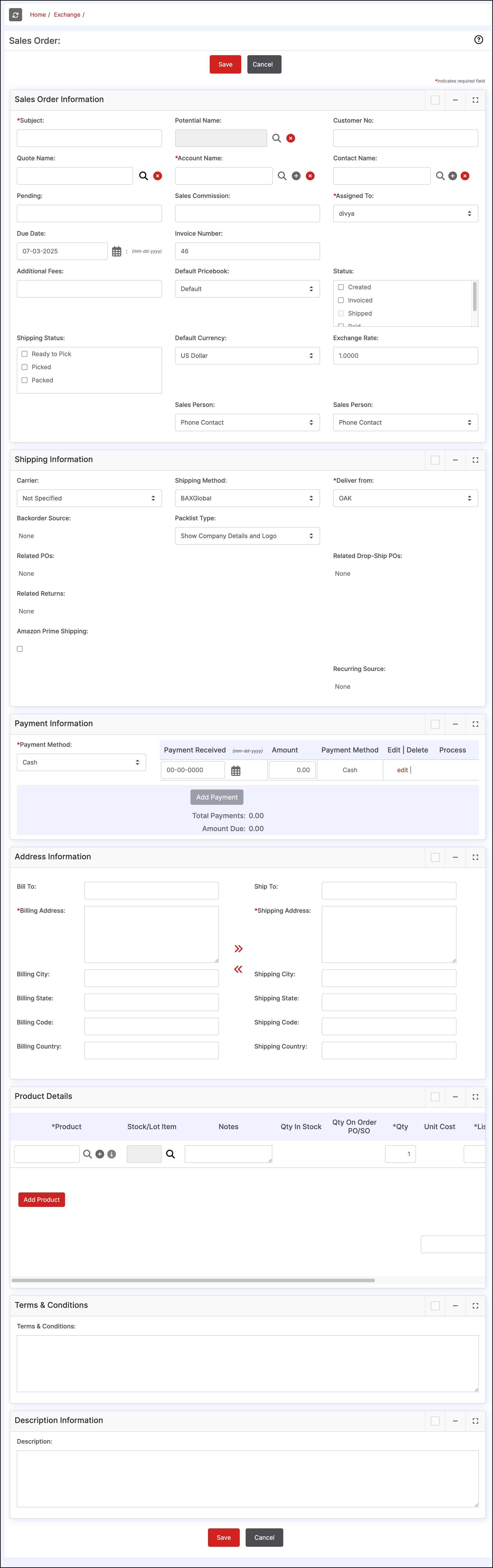The image size is (493, 1568).
Task: Click the top Save button
Action: pos(225,65)
